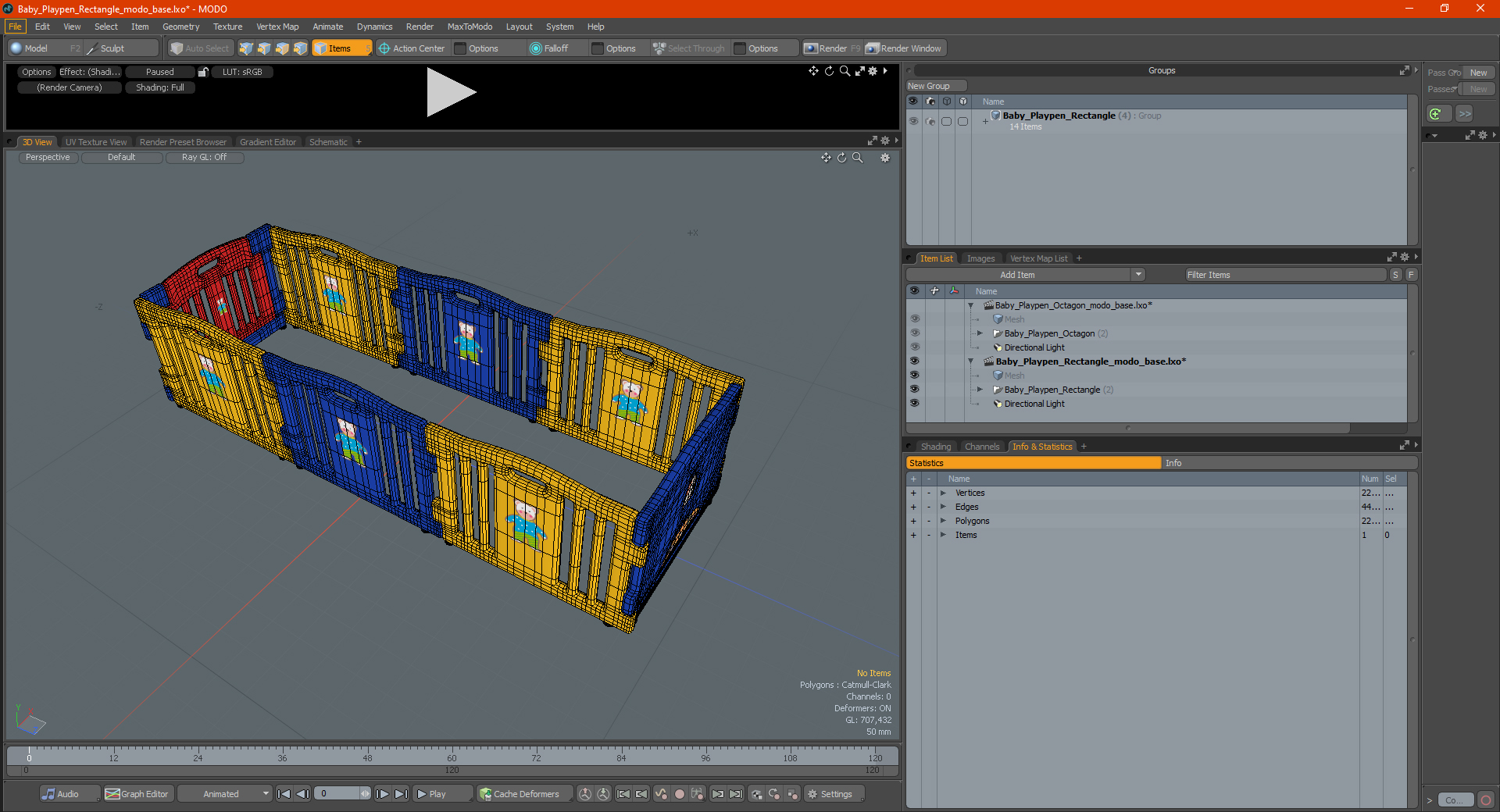Open Add Item dropdown
The image size is (1500, 812).
[x=1138, y=275]
